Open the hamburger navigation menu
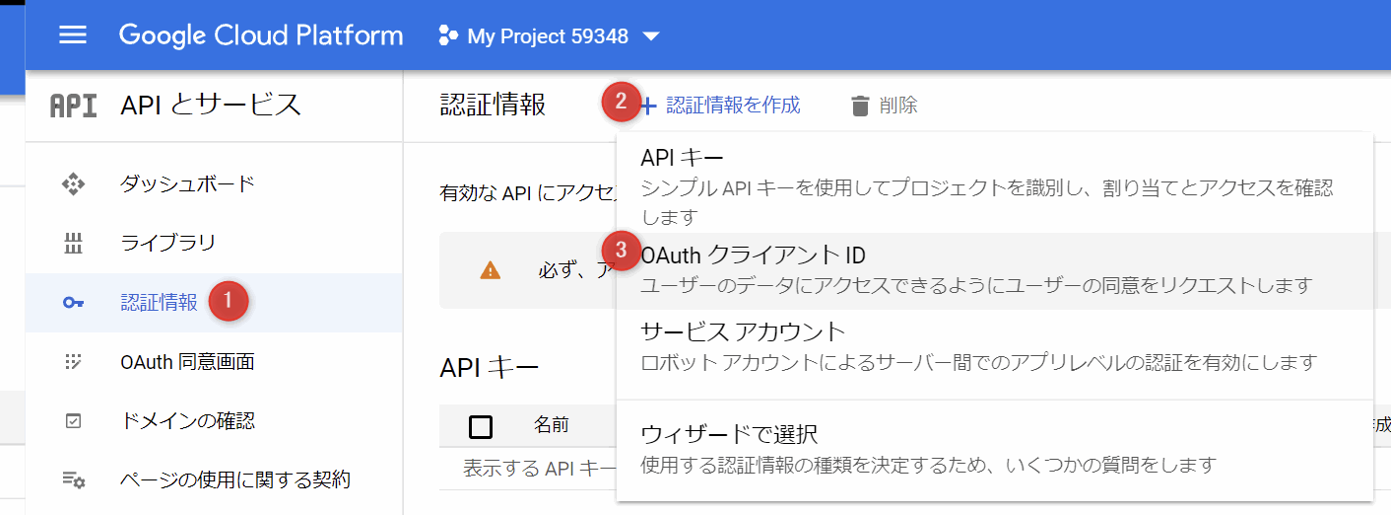This screenshot has width=1394, height=528. (x=73, y=36)
